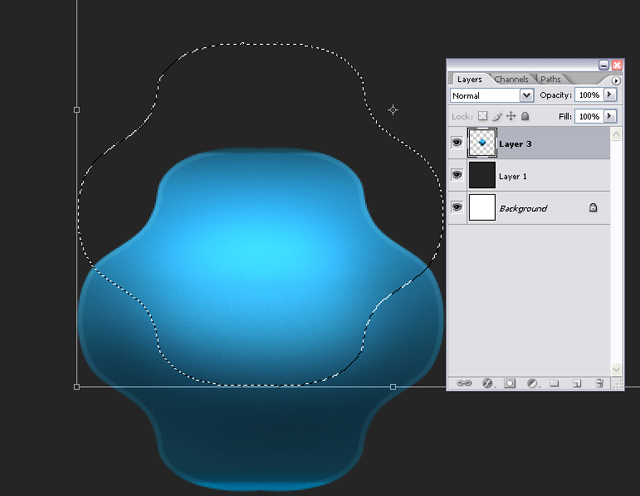Click the layers list scroll up arrow
This screenshot has height=496, width=640.
[616, 134]
